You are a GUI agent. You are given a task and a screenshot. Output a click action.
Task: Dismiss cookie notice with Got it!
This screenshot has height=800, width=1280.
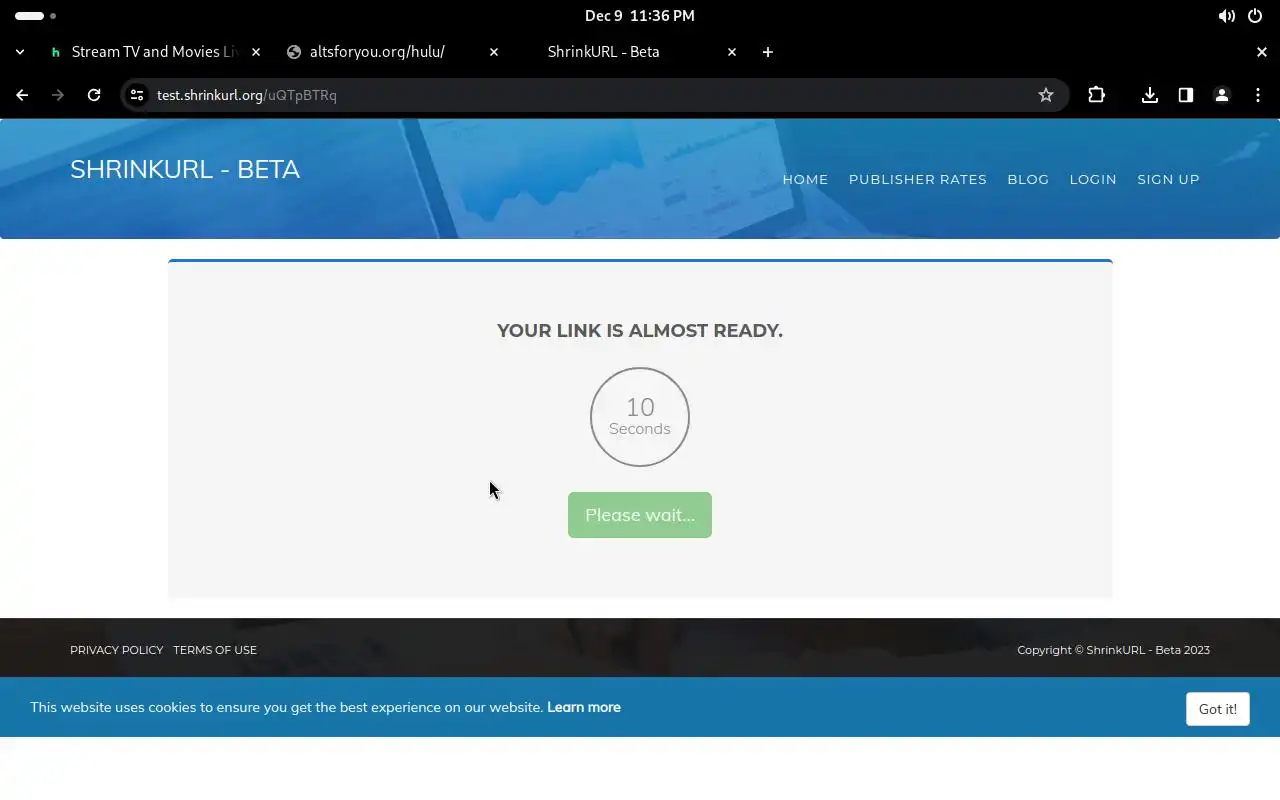click(1218, 709)
